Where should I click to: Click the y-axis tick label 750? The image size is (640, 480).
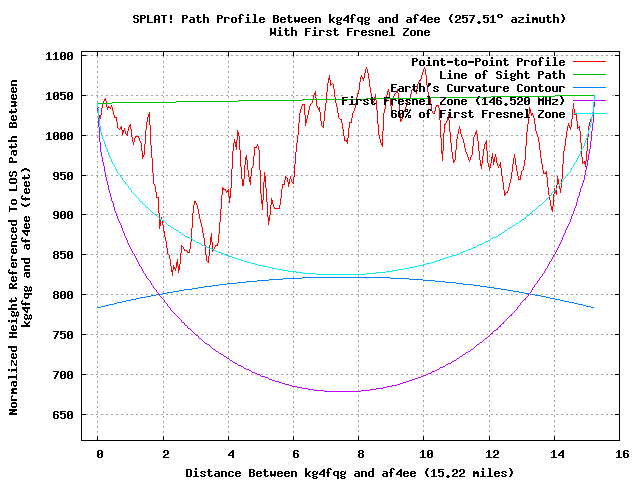[63, 335]
